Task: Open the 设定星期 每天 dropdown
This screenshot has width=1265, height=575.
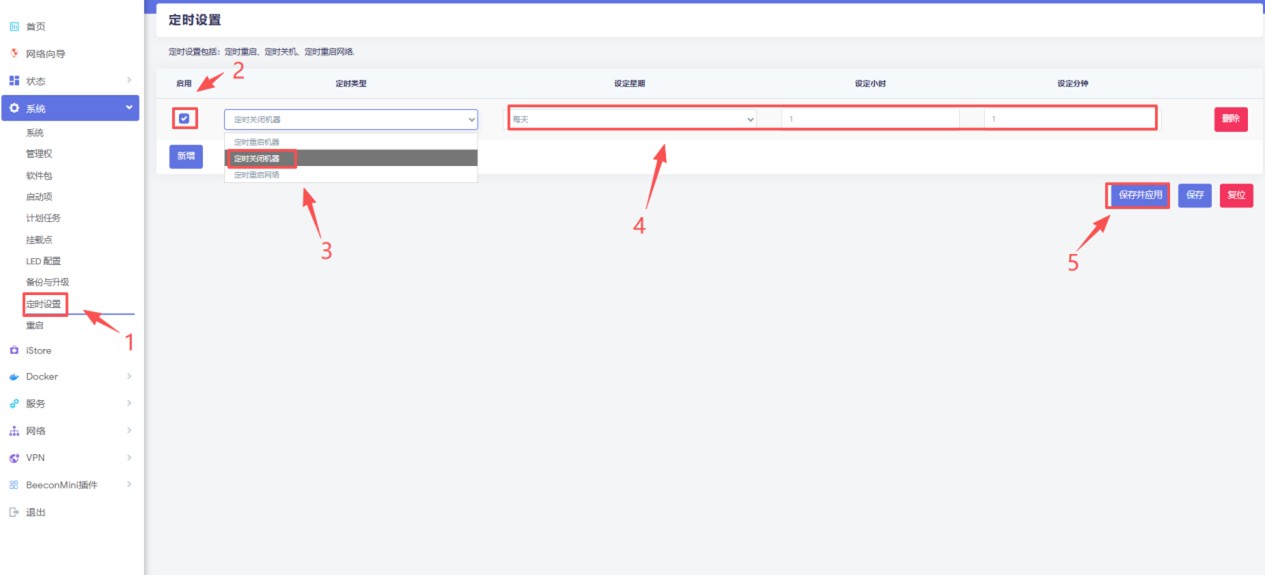Action: tap(632, 119)
